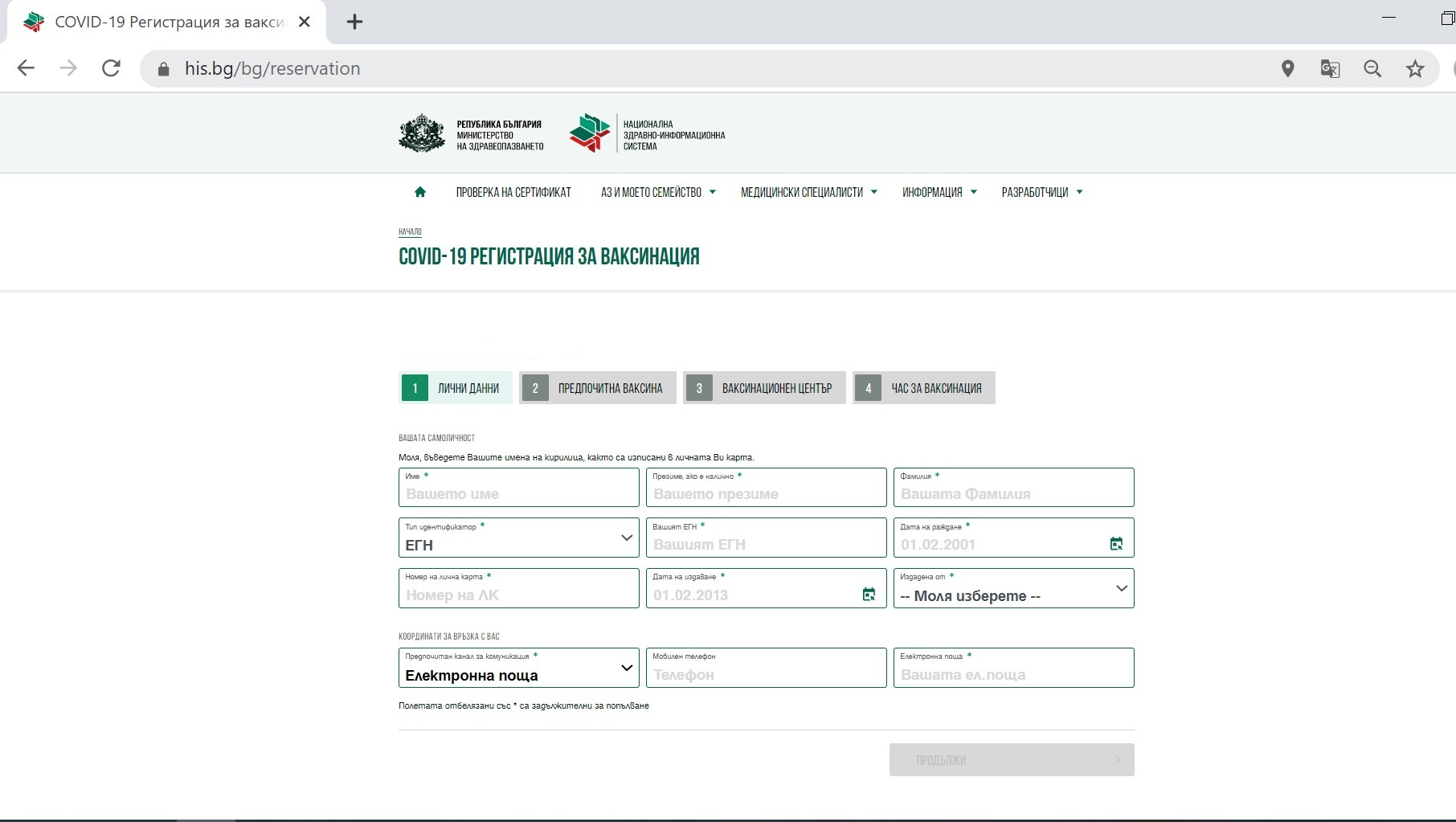Open the ID issue date calendar icon
1456x822 pixels.
pyautogui.click(x=869, y=595)
